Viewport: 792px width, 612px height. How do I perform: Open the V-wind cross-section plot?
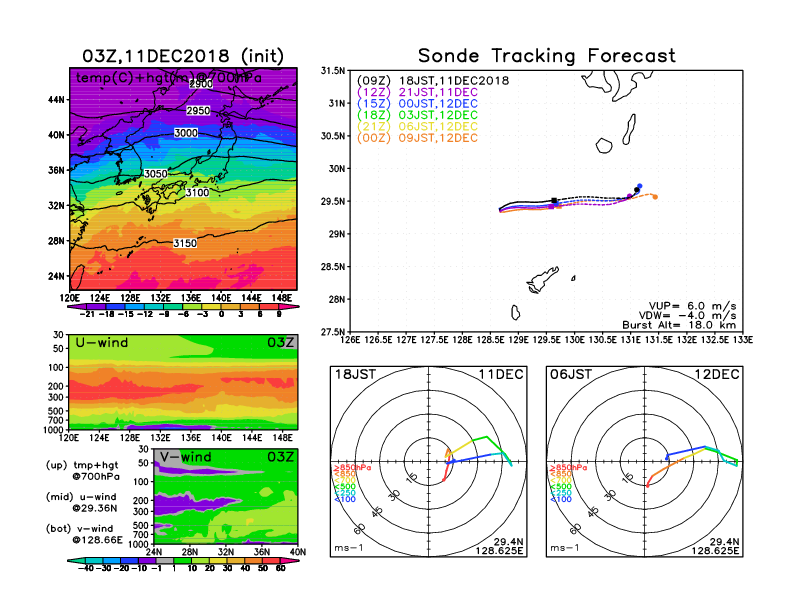[225, 496]
